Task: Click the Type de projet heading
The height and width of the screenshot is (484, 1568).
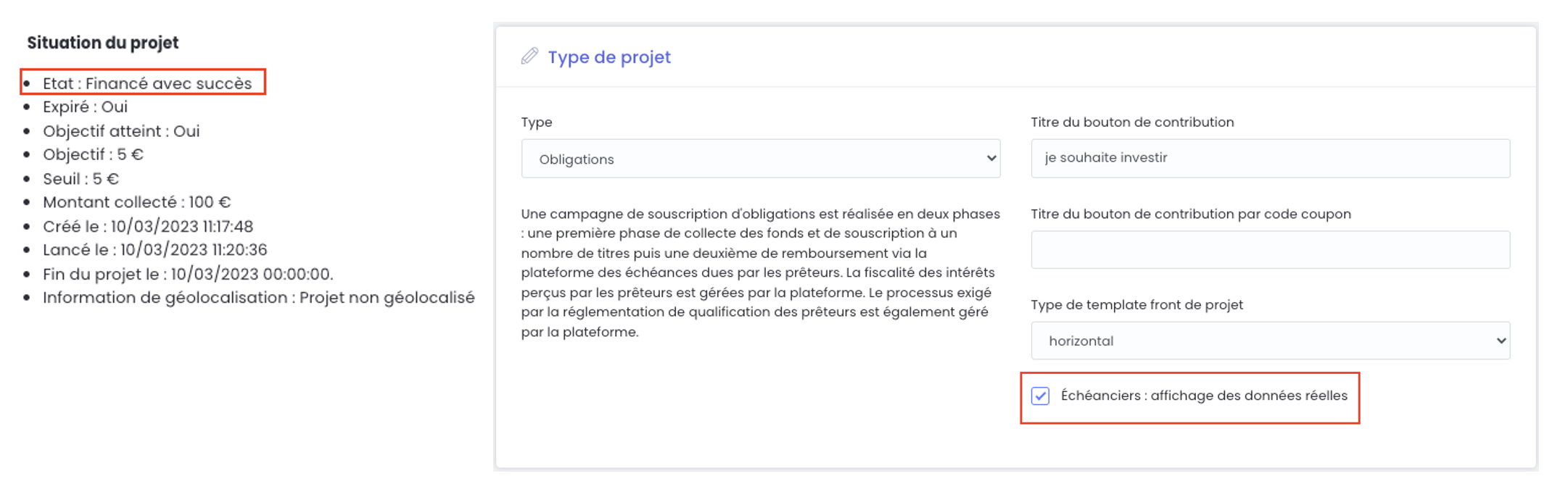Action: point(608,57)
